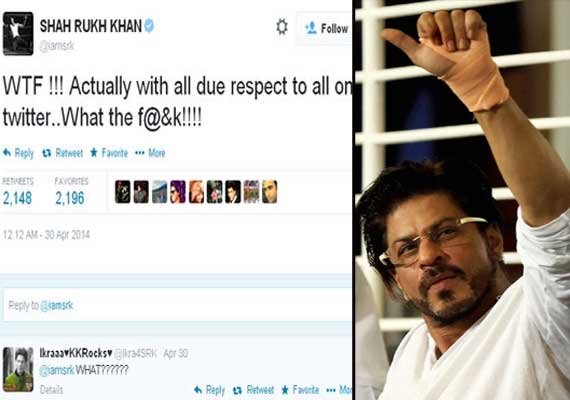Open Ikraa KKRocks profile name

[x=76, y=353]
